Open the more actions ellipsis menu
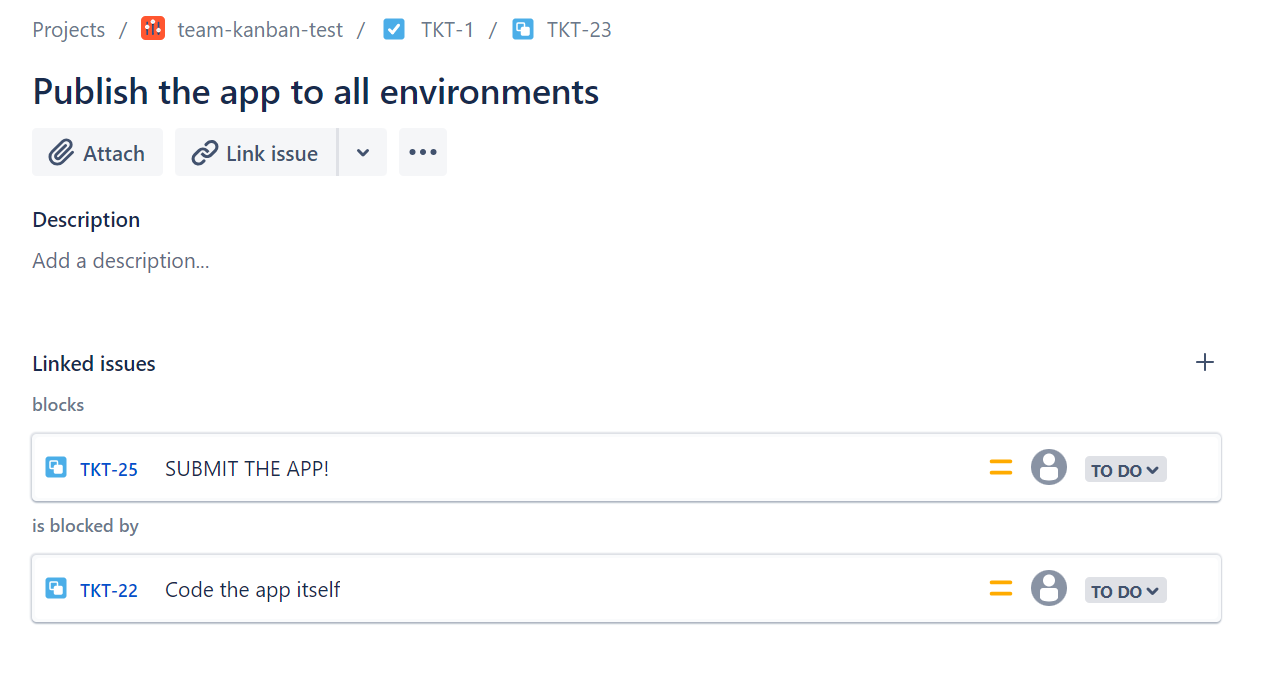1267x691 pixels. coord(423,152)
